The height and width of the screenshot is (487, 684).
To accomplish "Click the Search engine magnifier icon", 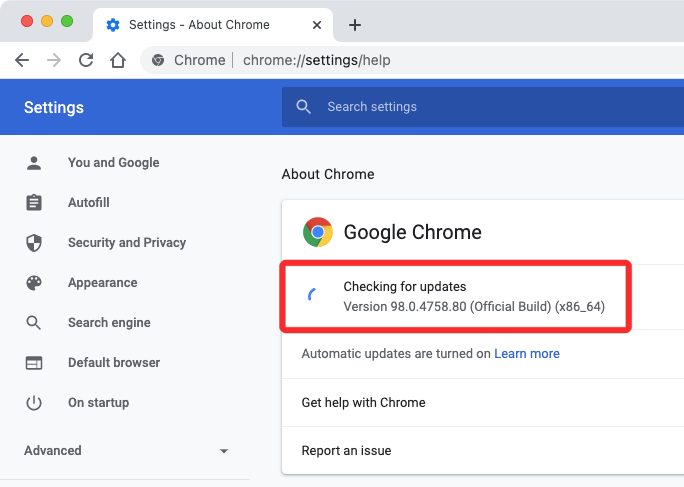I will (34, 322).
